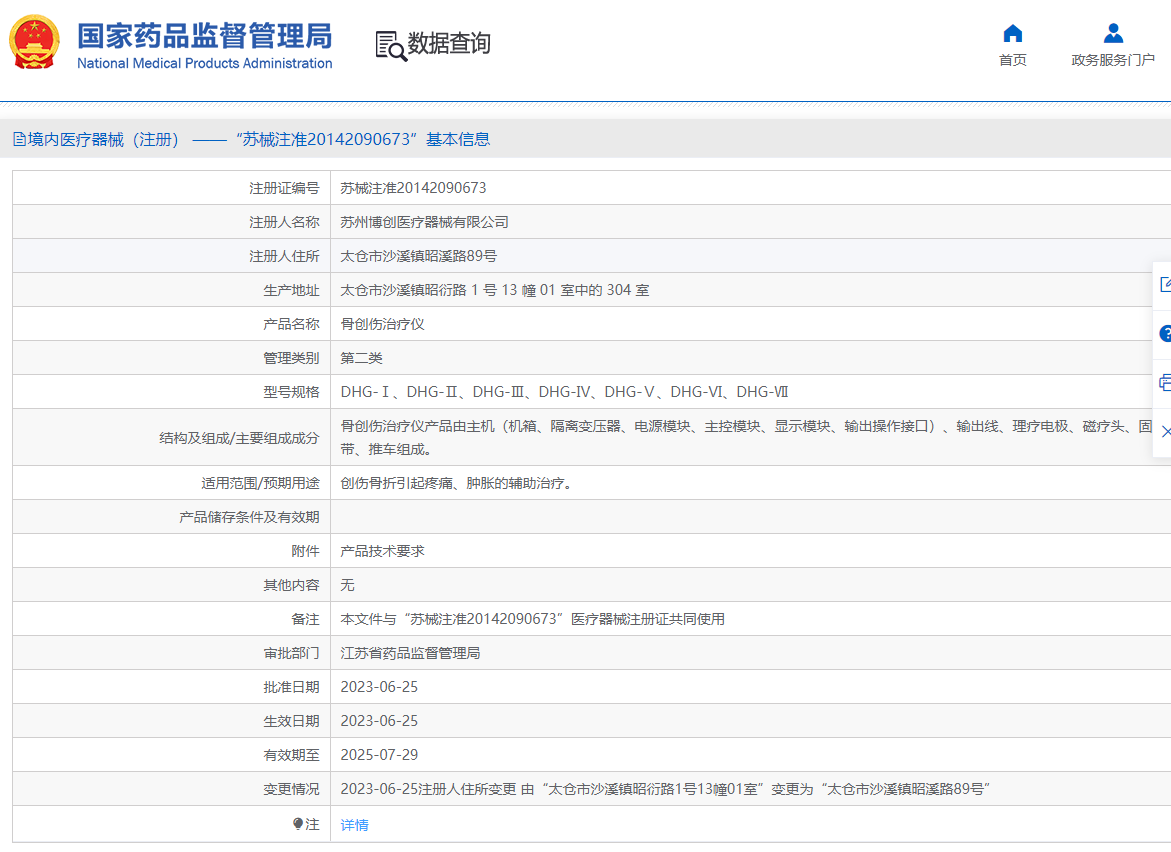This screenshot has height=852, width=1171.
Task: Close the floating side panel with the X
Action: pos(1166,431)
